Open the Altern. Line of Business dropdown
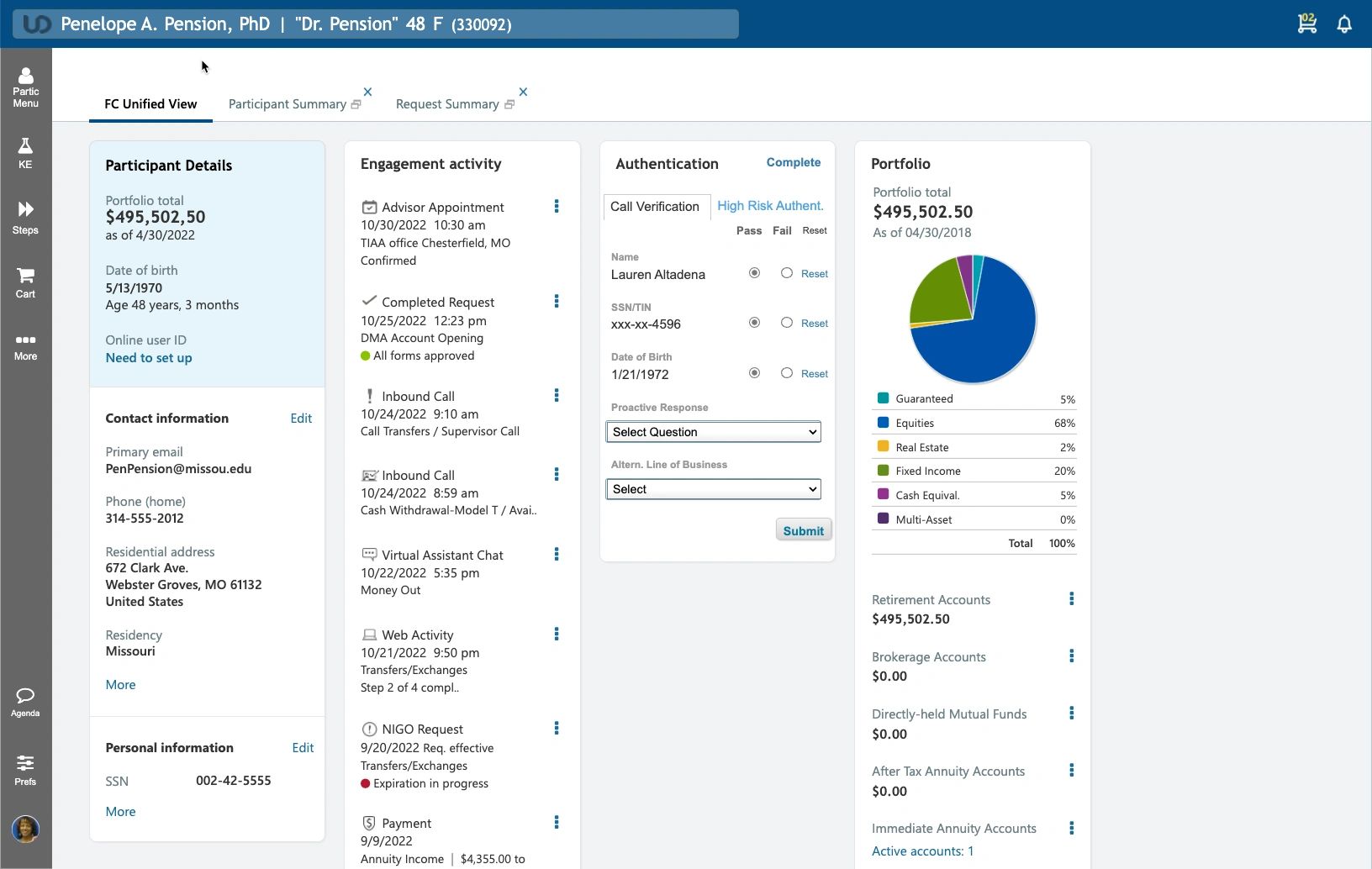 point(713,489)
